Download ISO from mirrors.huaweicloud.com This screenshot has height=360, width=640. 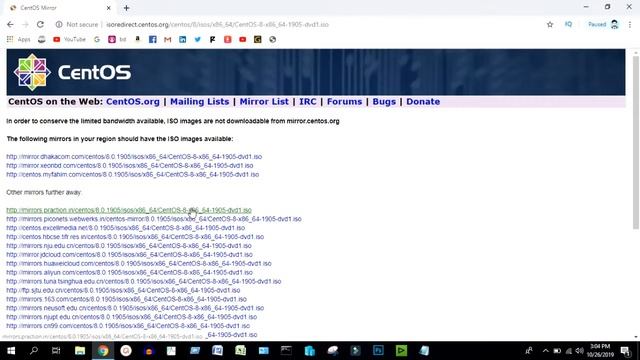(138, 264)
